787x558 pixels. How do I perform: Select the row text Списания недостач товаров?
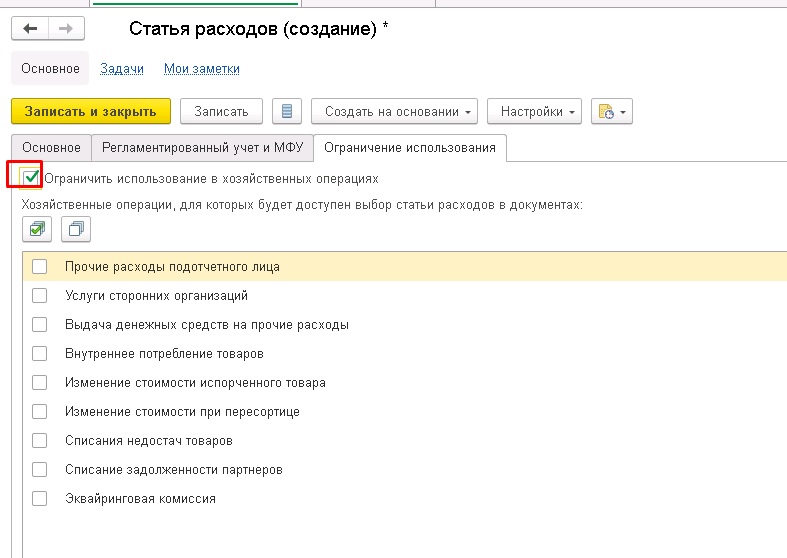[149, 441]
